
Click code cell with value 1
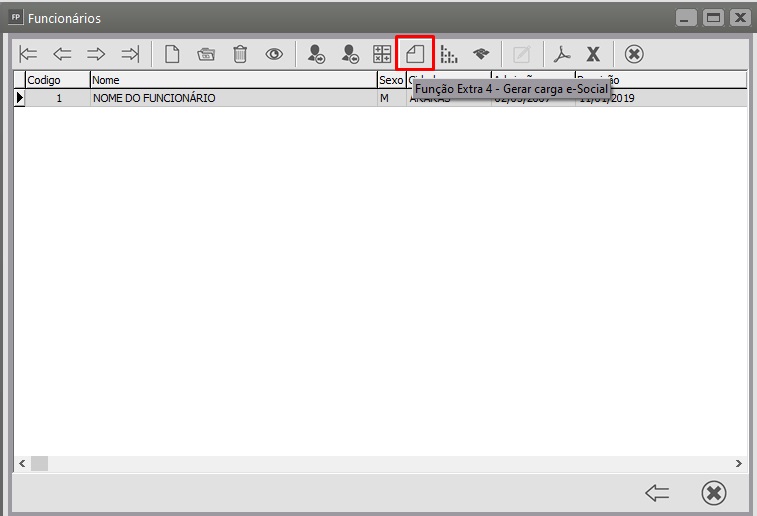(57, 98)
